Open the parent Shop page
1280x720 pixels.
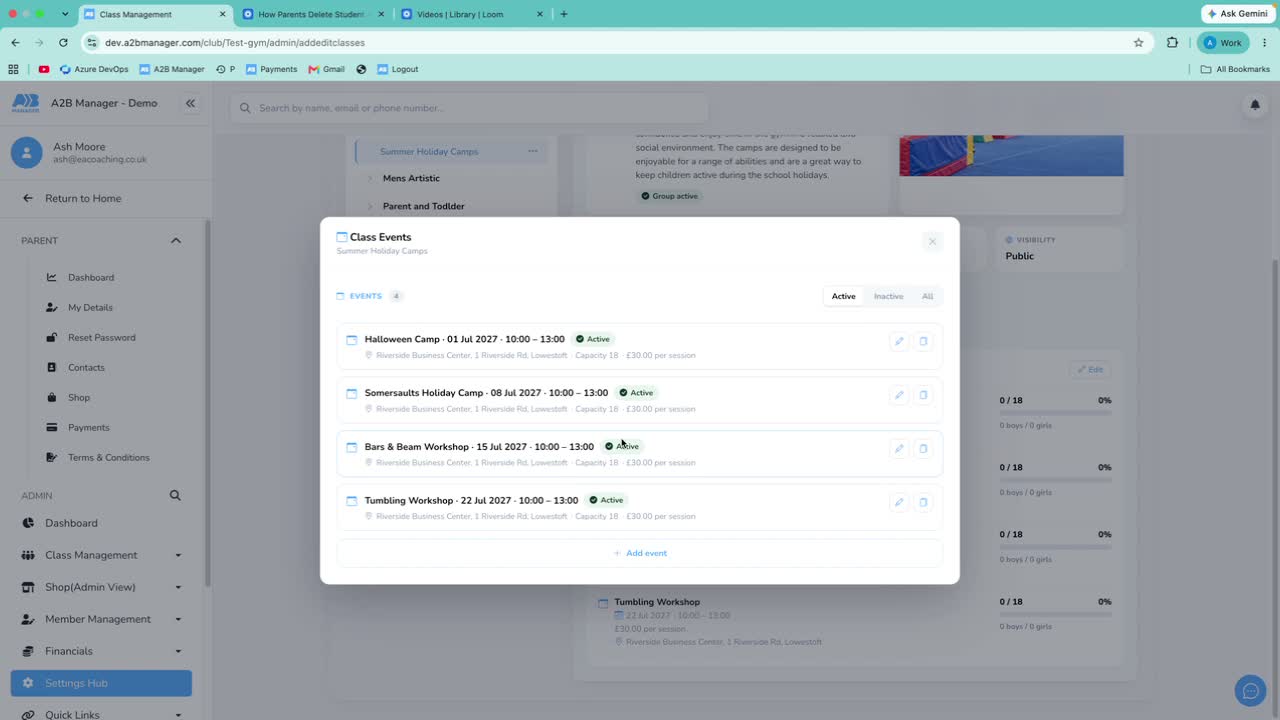(79, 397)
